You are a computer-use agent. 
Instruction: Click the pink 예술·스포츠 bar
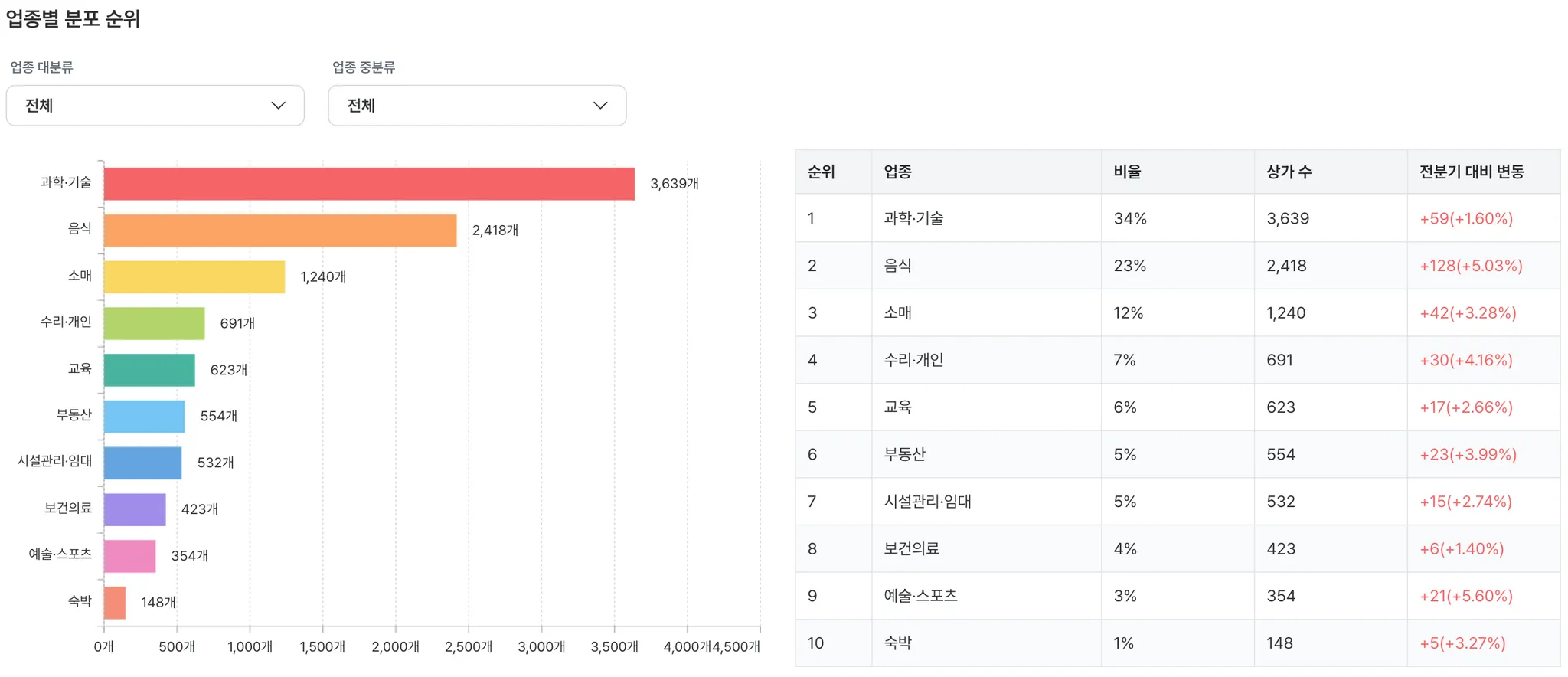pos(129,556)
